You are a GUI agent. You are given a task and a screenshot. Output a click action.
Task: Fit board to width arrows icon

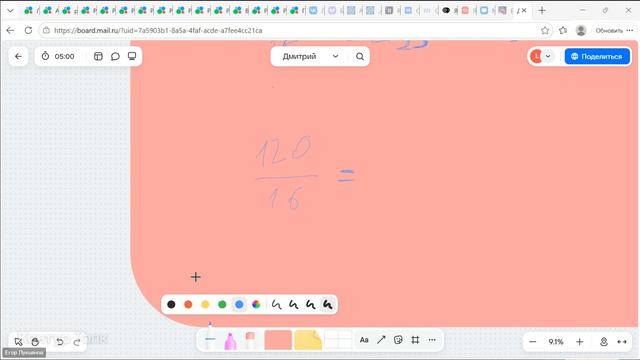click(622, 342)
